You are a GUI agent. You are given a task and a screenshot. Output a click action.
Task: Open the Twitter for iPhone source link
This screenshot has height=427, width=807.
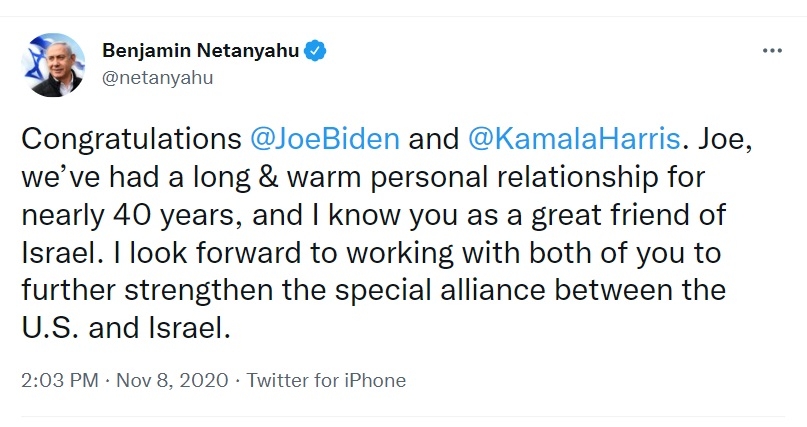point(326,380)
